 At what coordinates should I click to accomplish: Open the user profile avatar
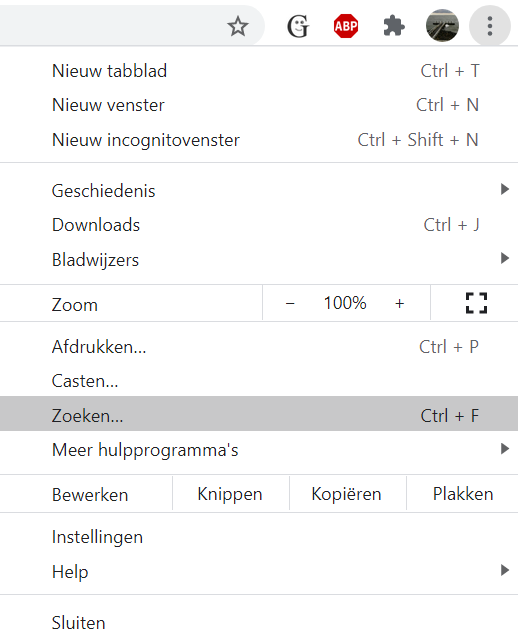tap(442, 26)
